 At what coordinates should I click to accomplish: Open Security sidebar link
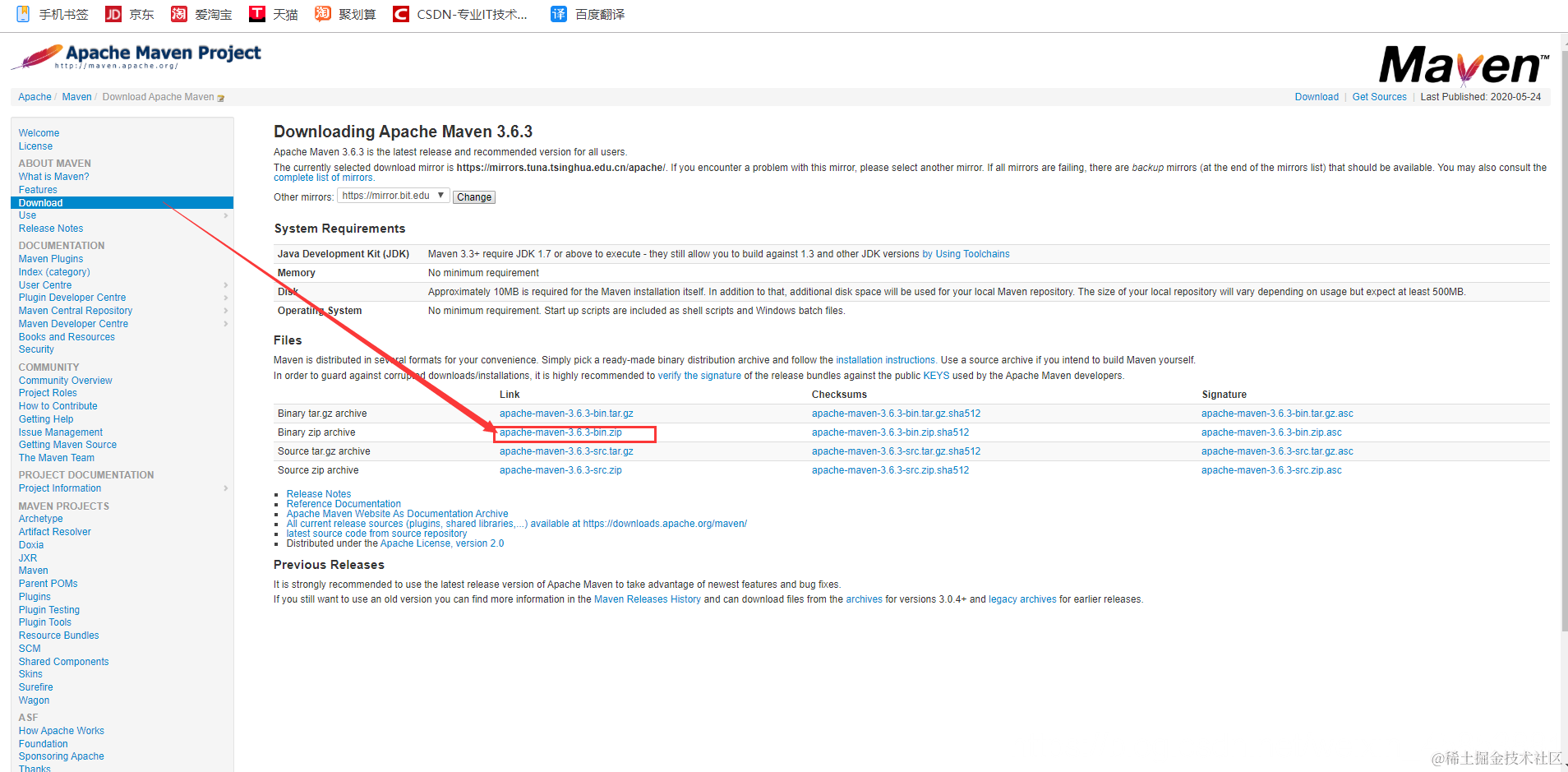pos(36,349)
